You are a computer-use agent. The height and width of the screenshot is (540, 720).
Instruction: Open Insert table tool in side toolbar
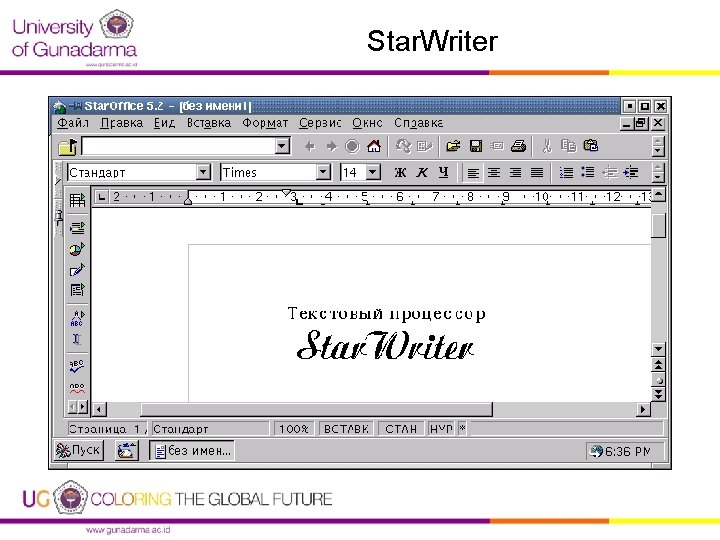(x=77, y=200)
